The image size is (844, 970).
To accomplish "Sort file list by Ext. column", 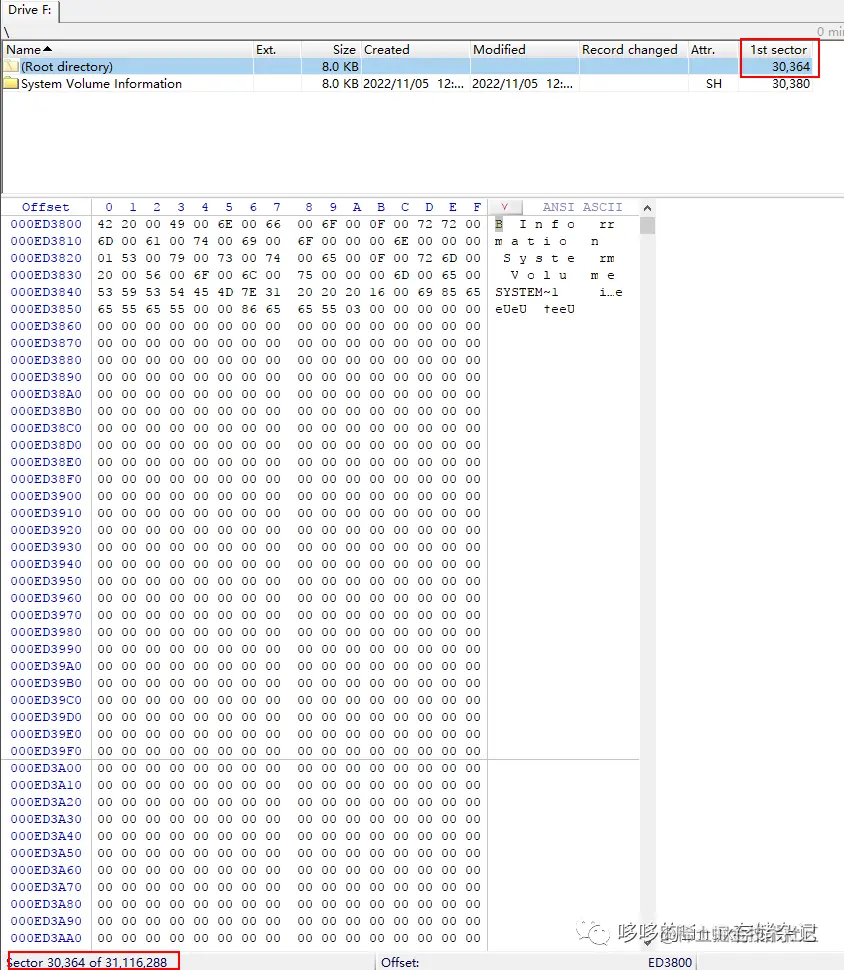I will point(277,49).
